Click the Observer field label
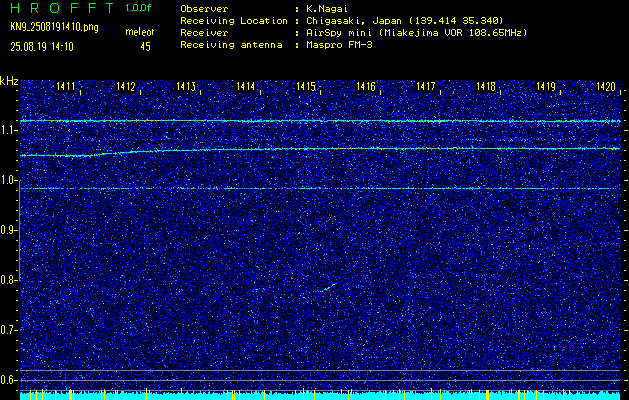Viewport: 629px width, 400px height. [204, 8]
